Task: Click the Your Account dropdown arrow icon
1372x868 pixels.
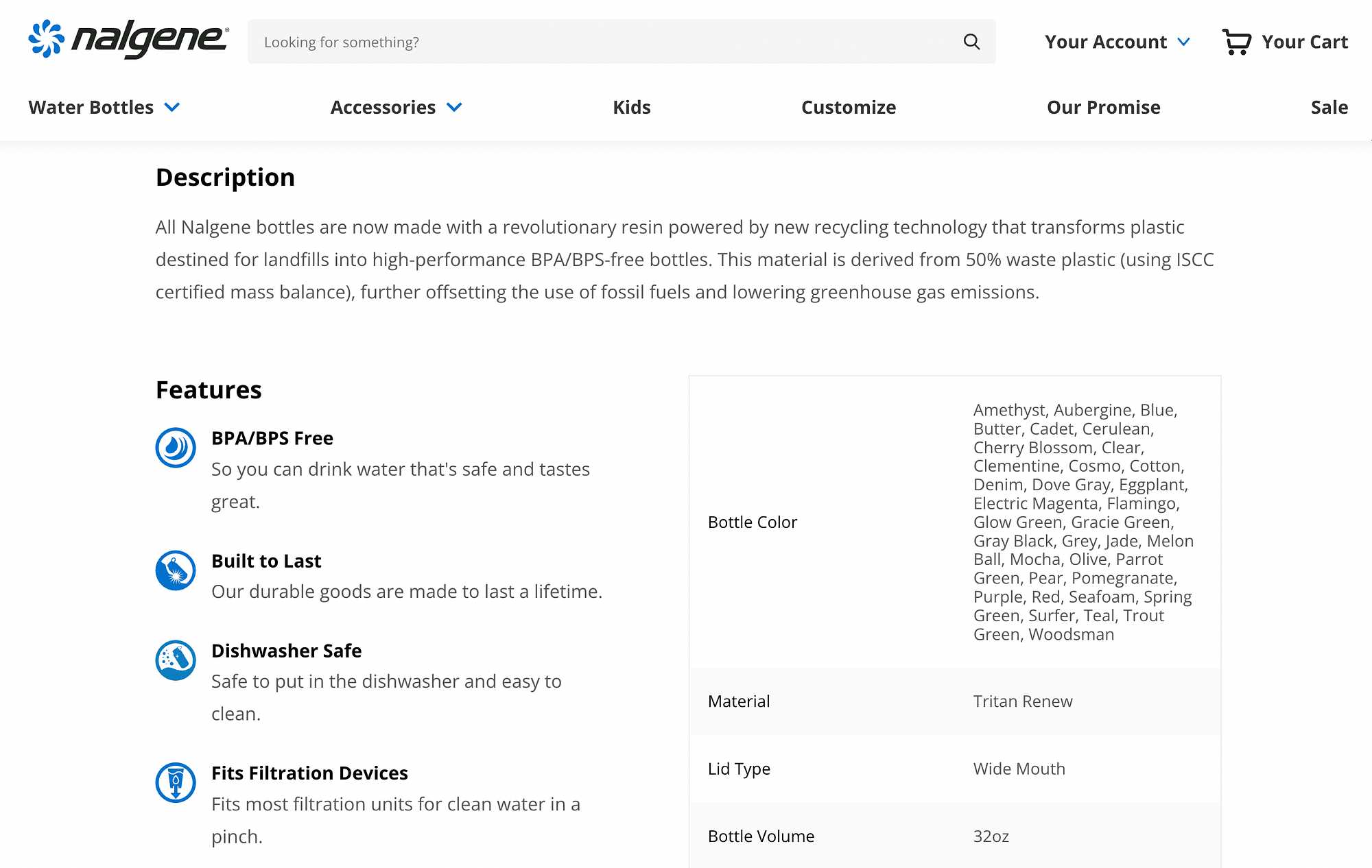Action: pyautogui.click(x=1186, y=41)
